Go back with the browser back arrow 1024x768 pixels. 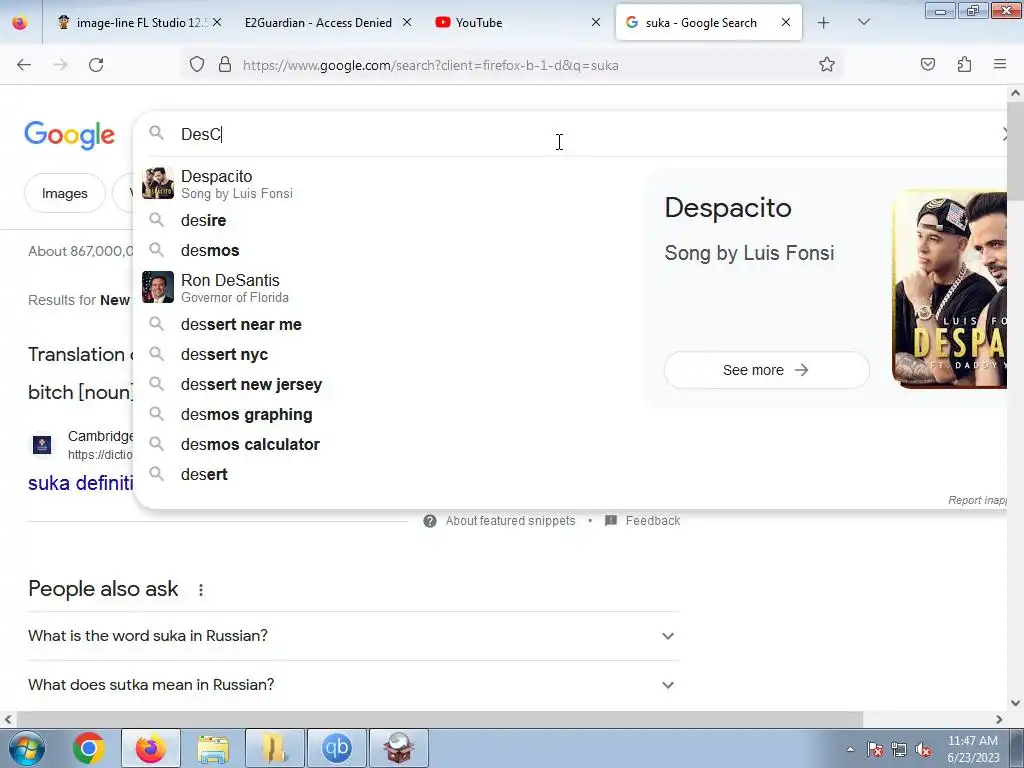point(24,65)
